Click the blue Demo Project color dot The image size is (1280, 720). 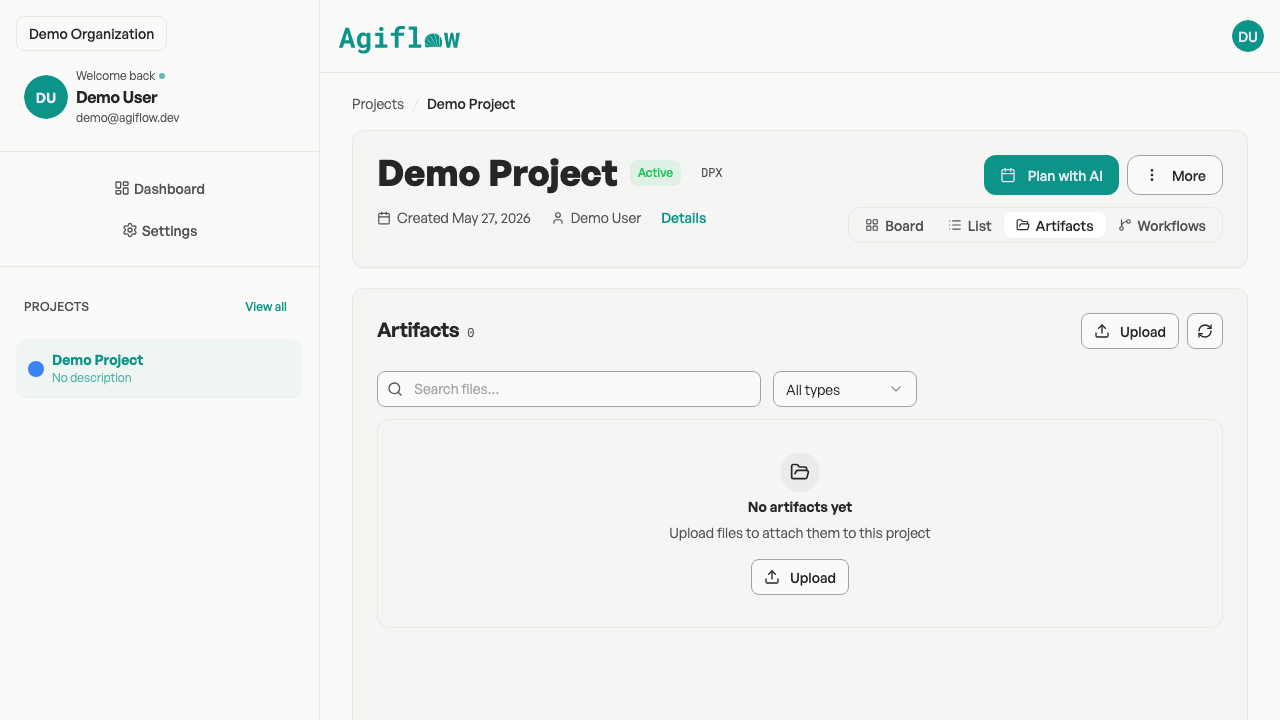[36, 369]
